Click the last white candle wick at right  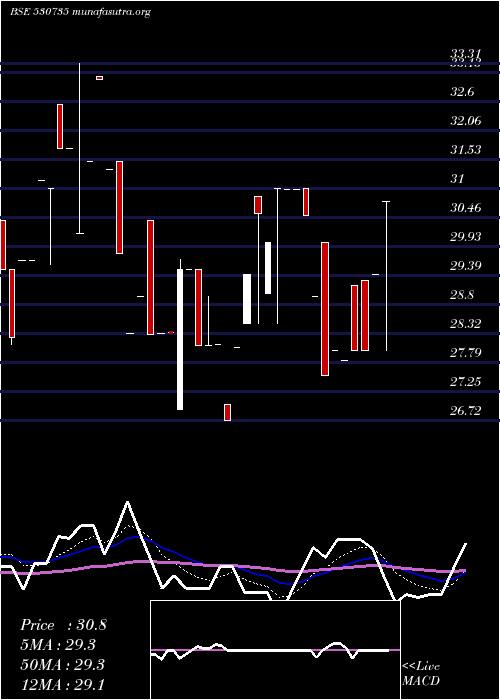(x=387, y=276)
